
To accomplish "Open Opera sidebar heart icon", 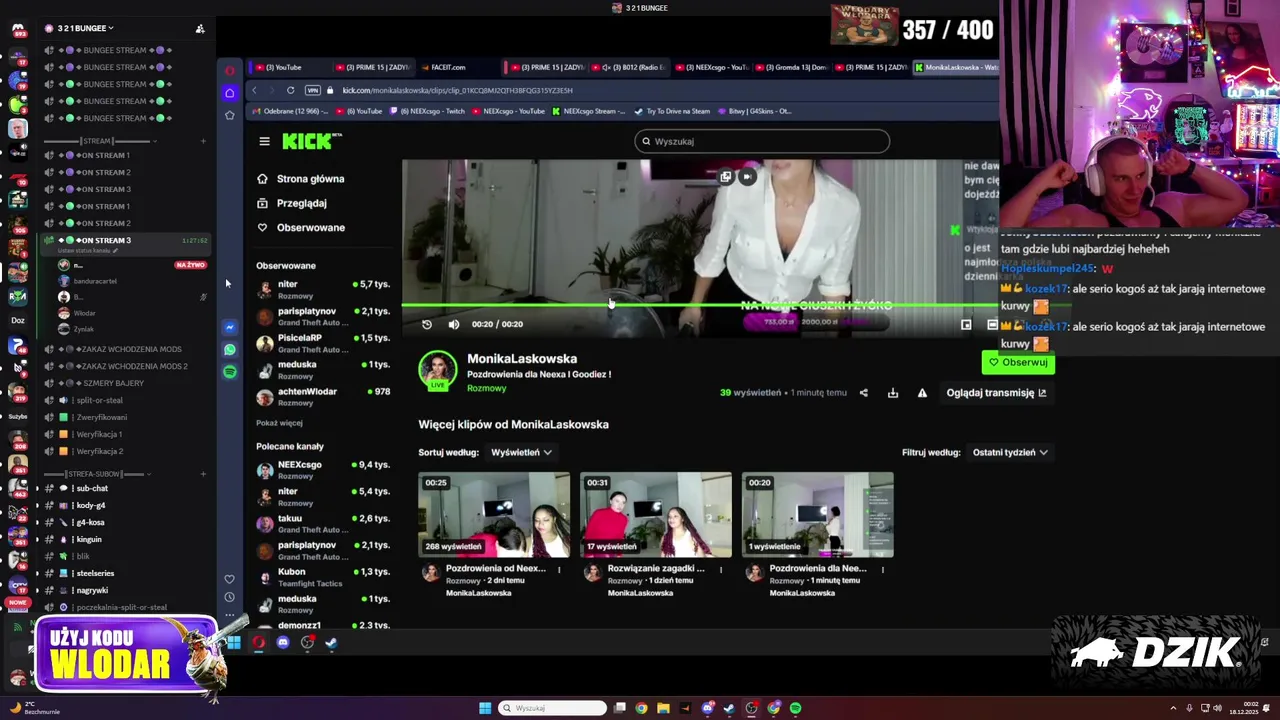I will [230, 579].
